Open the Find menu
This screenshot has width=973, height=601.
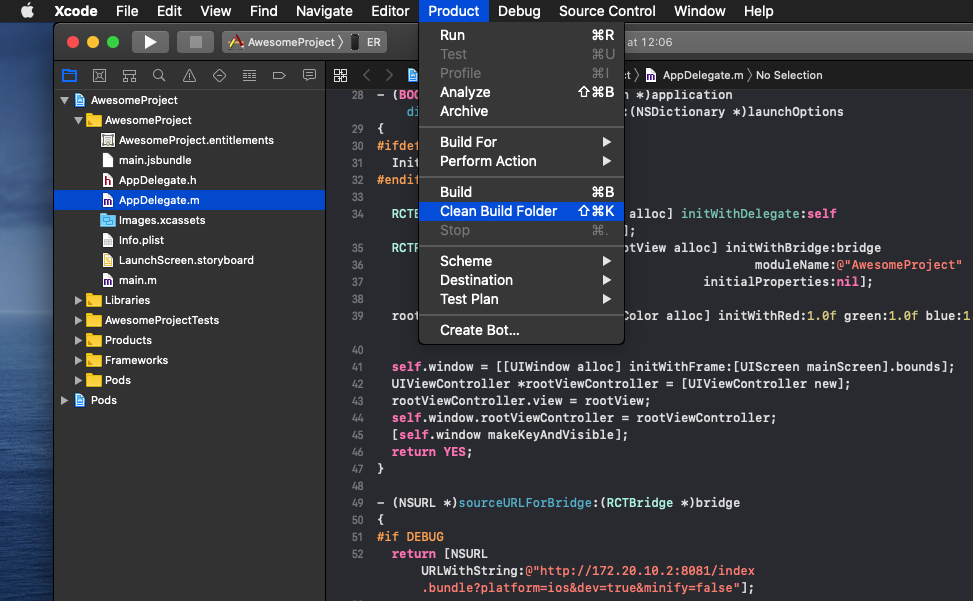(x=264, y=11)
